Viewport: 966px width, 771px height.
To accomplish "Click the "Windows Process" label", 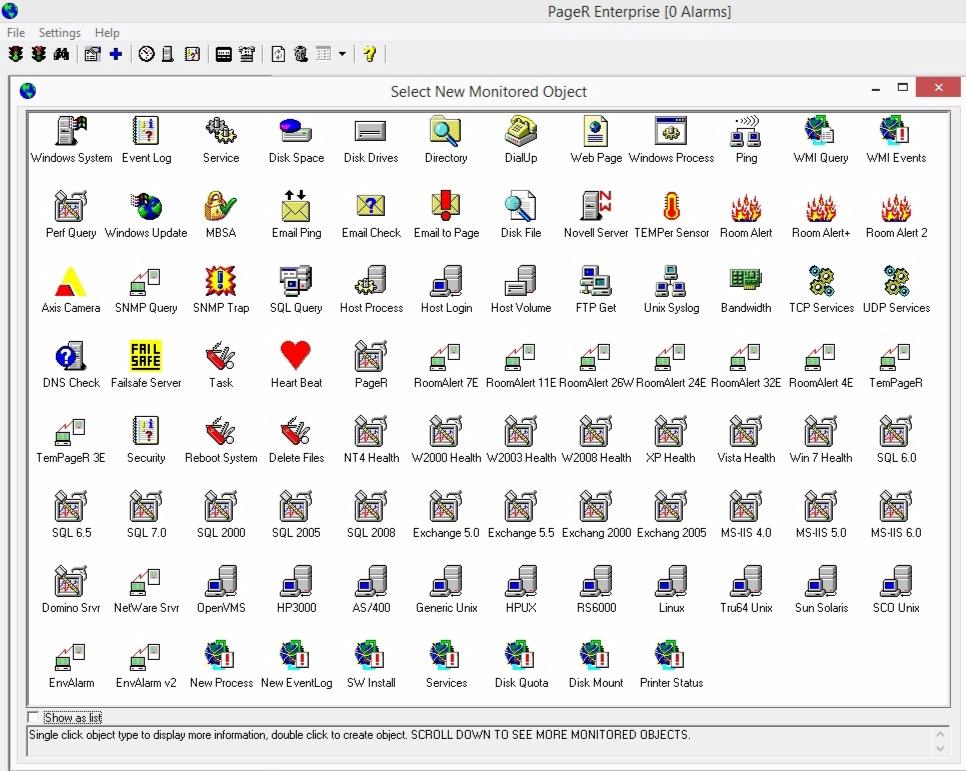I will (672, 158).
